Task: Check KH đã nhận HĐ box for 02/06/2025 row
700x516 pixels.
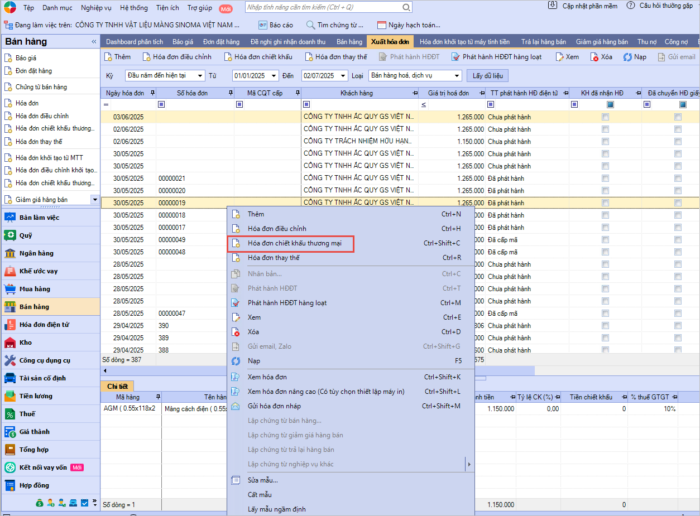Action: tap(605, 129)
